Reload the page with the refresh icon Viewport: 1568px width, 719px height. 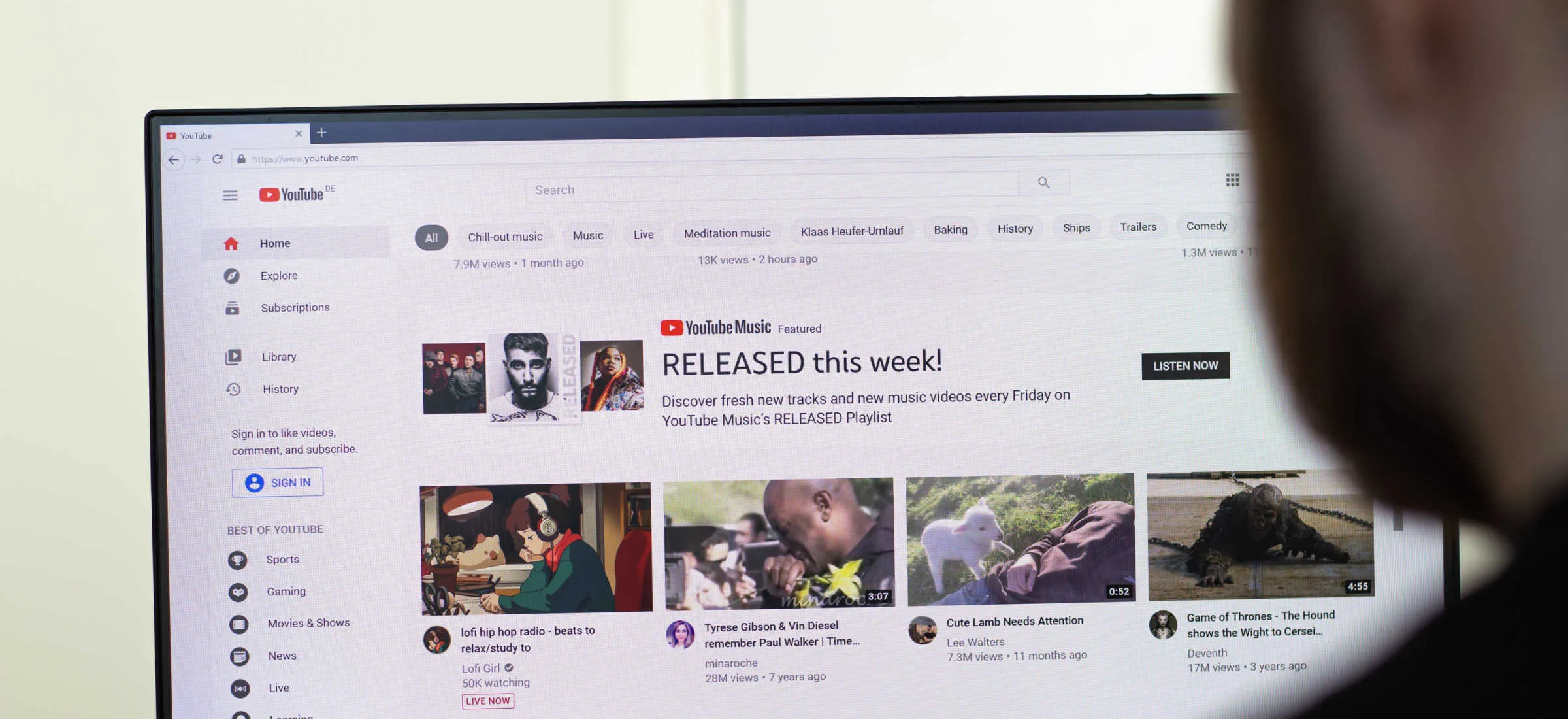[218, 159]
